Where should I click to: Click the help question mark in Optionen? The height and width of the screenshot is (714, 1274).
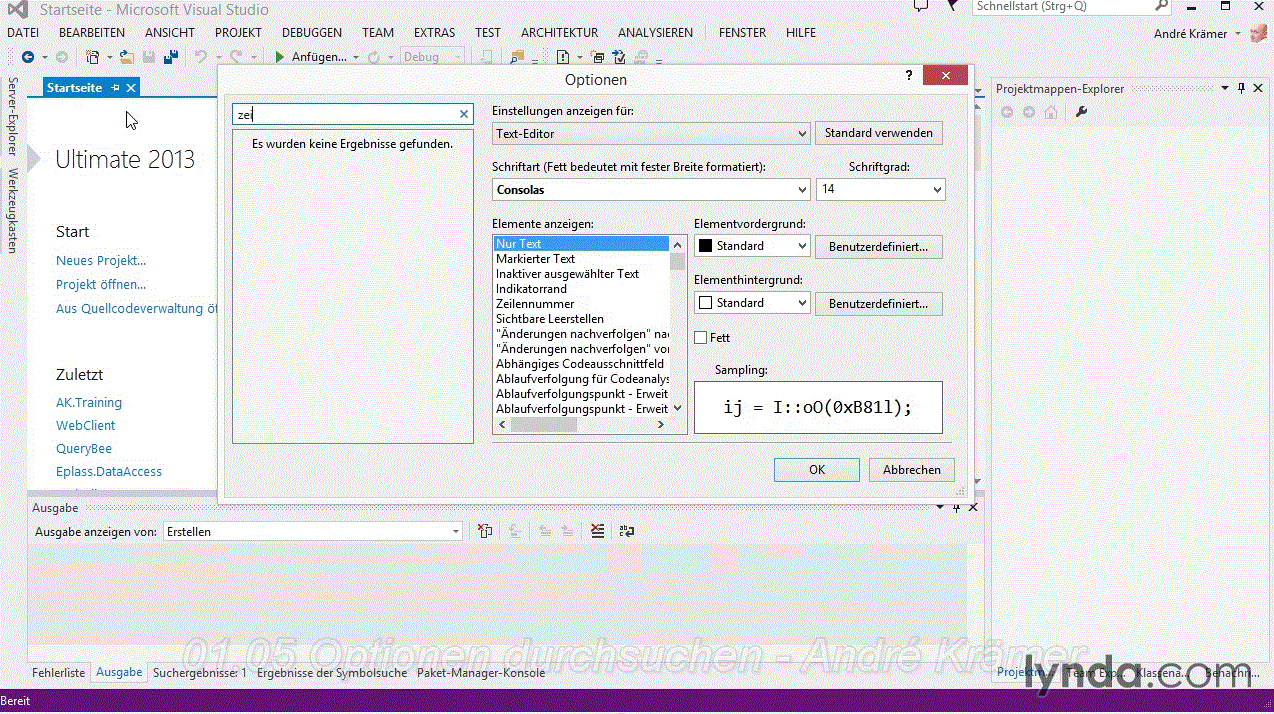pyautogui.click(x=909, y=76)
